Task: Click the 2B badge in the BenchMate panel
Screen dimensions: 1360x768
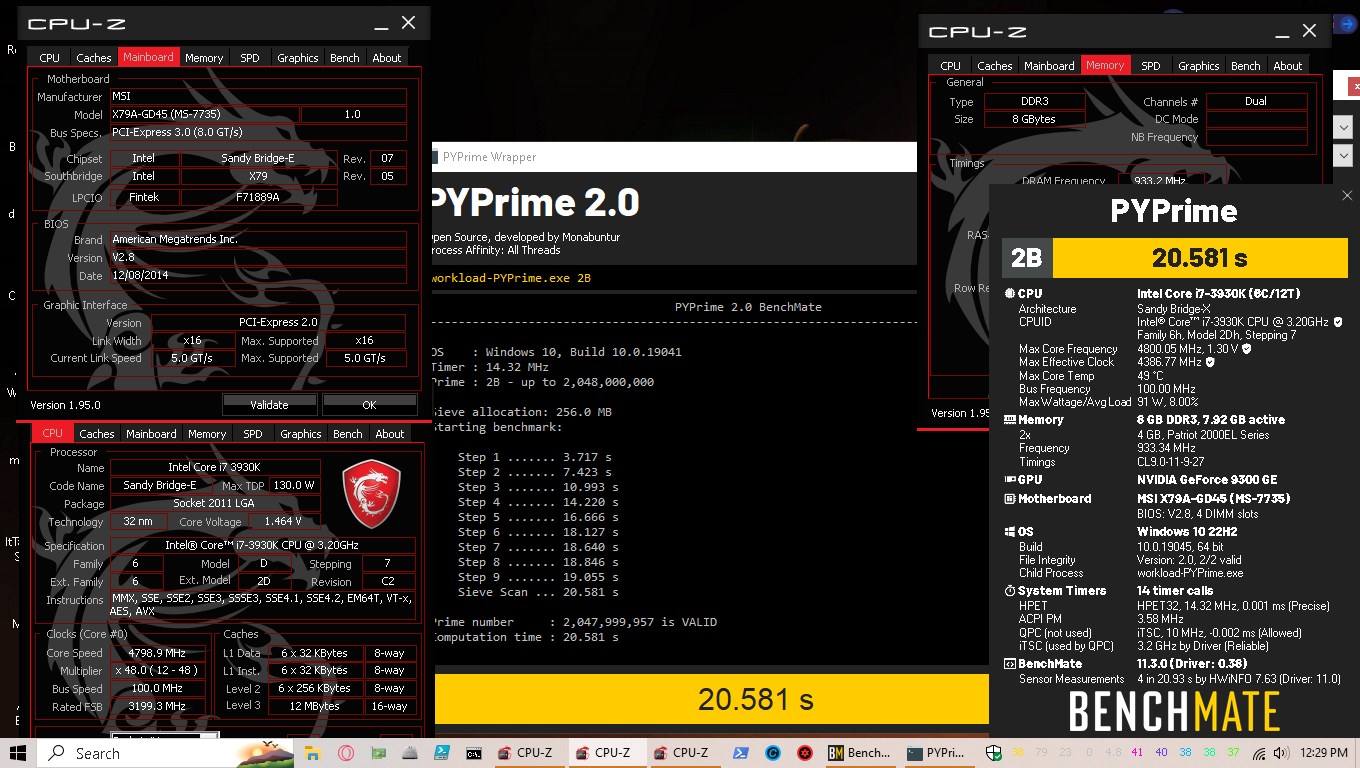Action: (1027, 258)
